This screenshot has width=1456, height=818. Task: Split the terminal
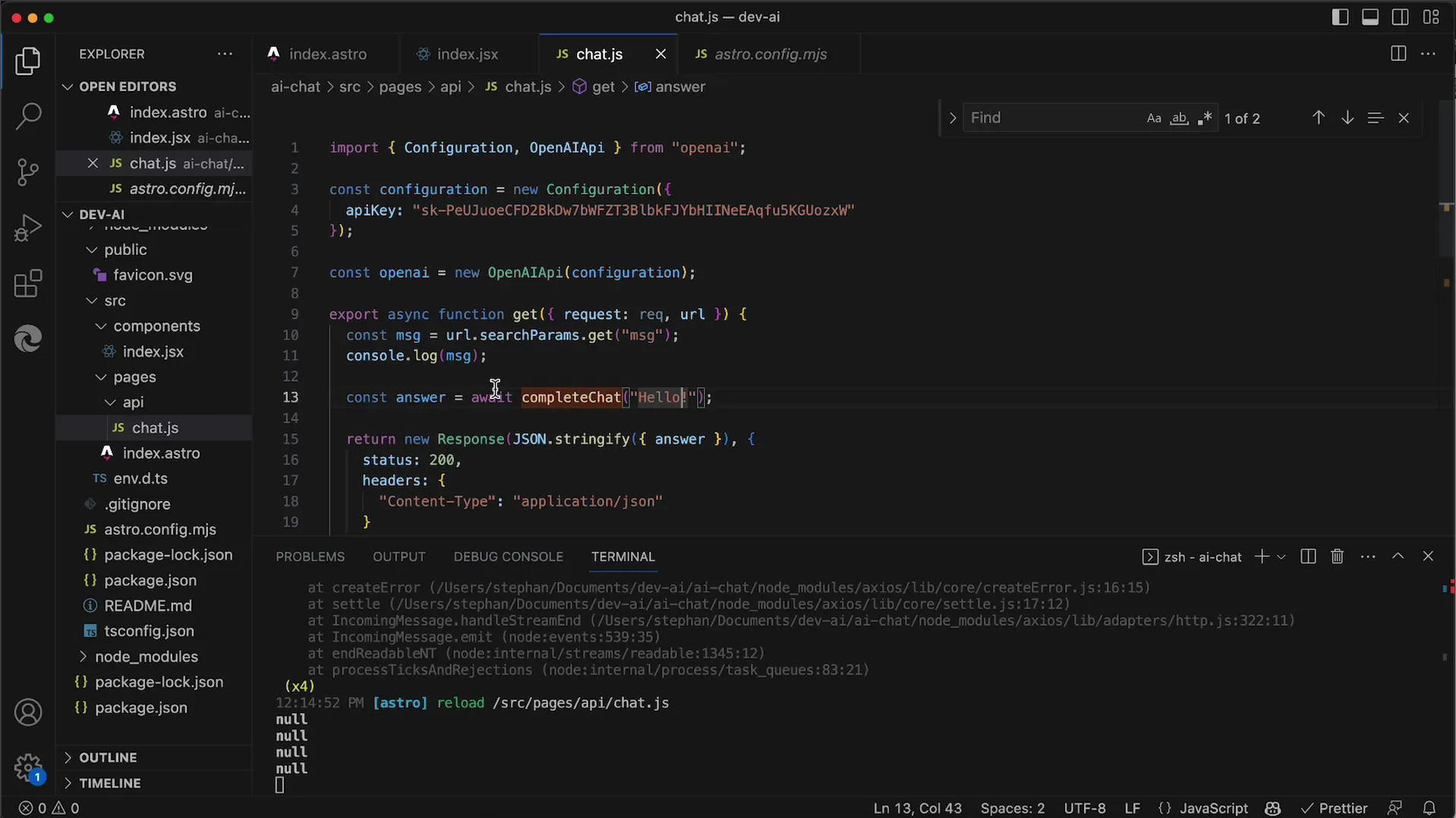[1308, 556]
